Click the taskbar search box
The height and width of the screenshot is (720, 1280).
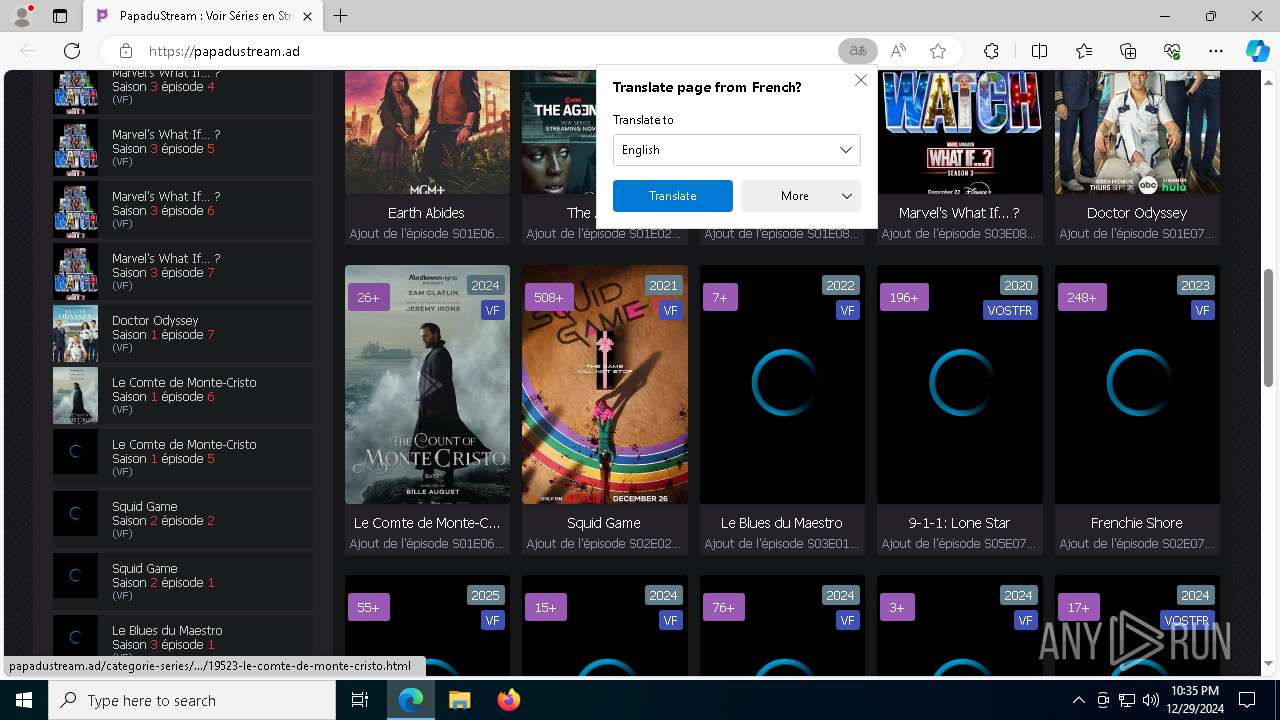(x=192, y=700)
